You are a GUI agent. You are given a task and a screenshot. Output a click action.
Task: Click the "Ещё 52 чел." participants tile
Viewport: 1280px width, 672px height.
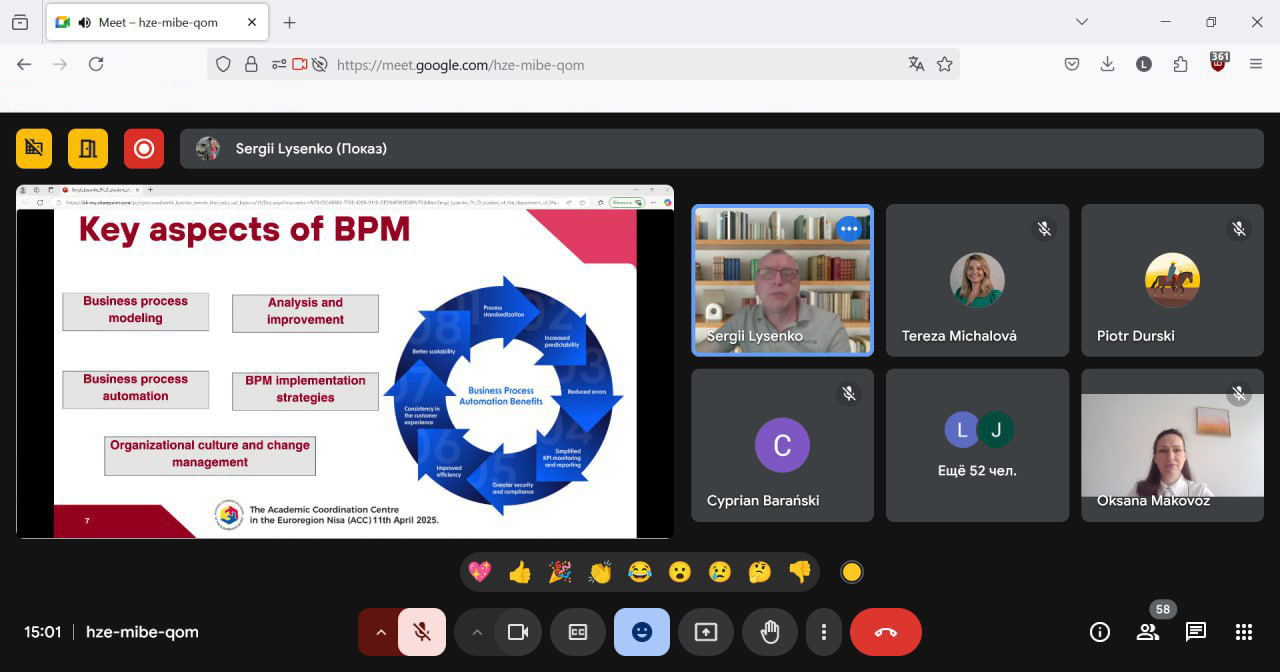point(979,445)
